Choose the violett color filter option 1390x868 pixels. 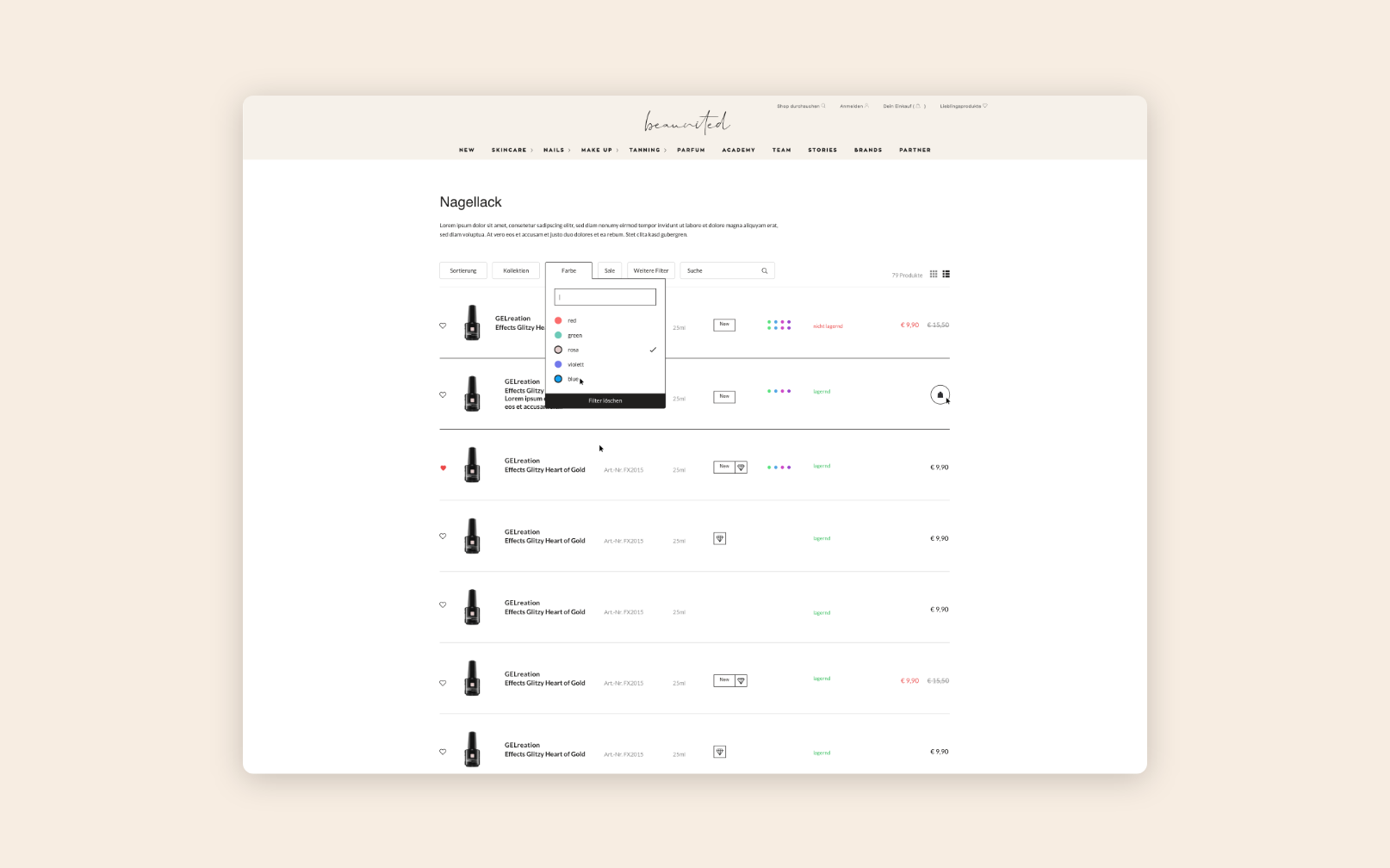(x=575, y=364)
